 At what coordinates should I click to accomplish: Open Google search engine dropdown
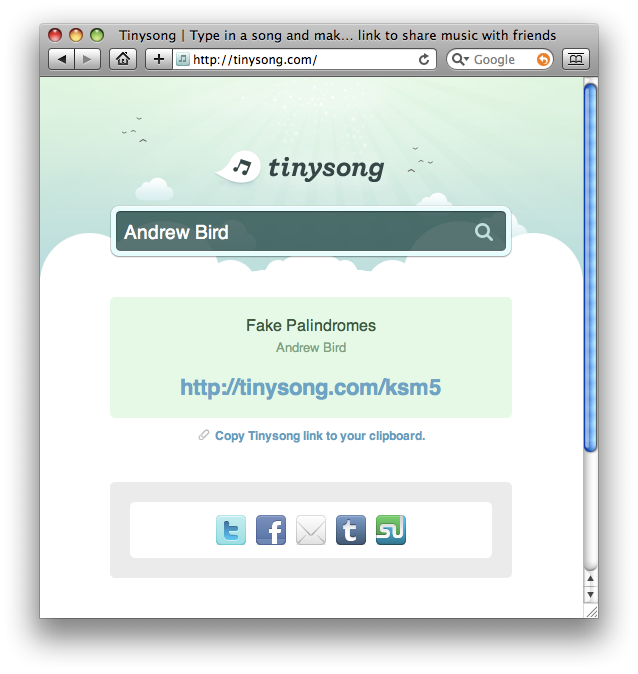click(460, 59)
